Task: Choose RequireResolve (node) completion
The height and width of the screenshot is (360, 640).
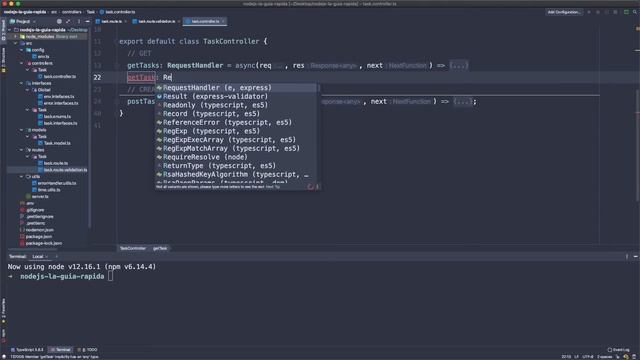Action: point(236,157)
